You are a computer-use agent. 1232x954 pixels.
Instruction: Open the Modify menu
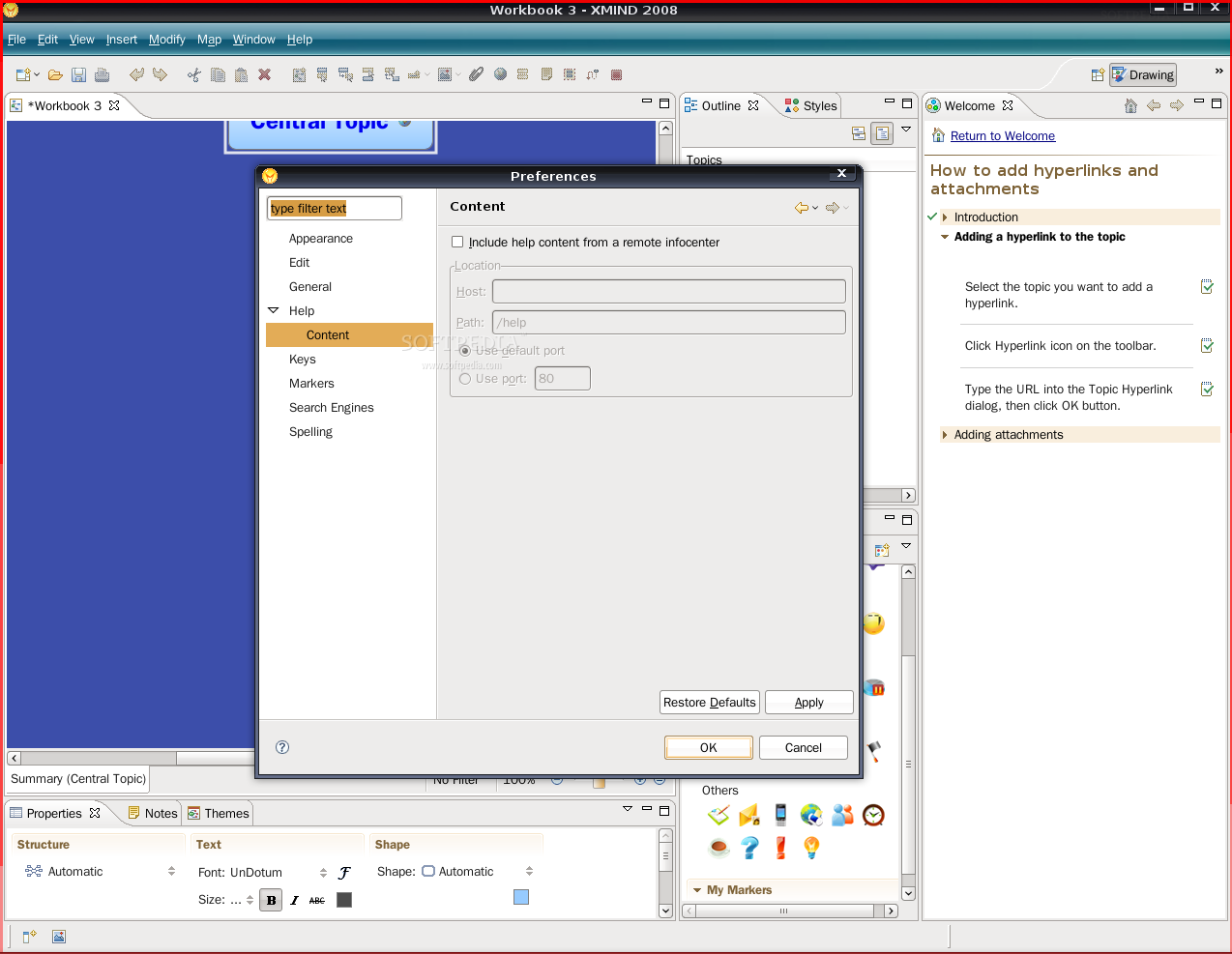(166, 40)
